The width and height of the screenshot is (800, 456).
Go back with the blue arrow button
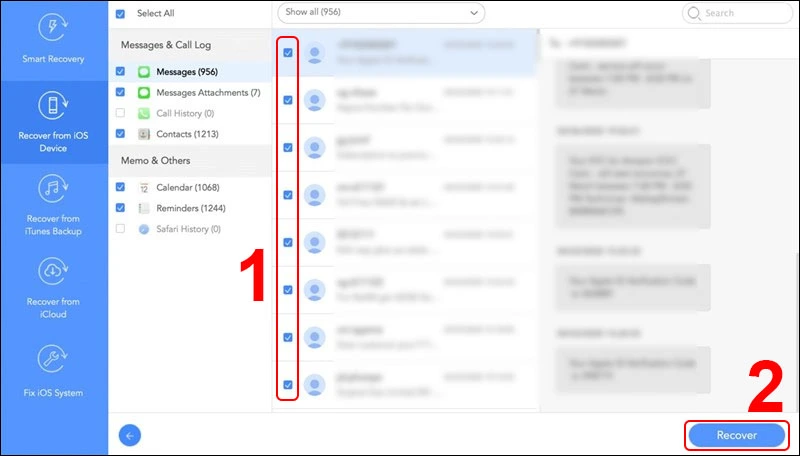pyautogui.click(x=130, y=436)
